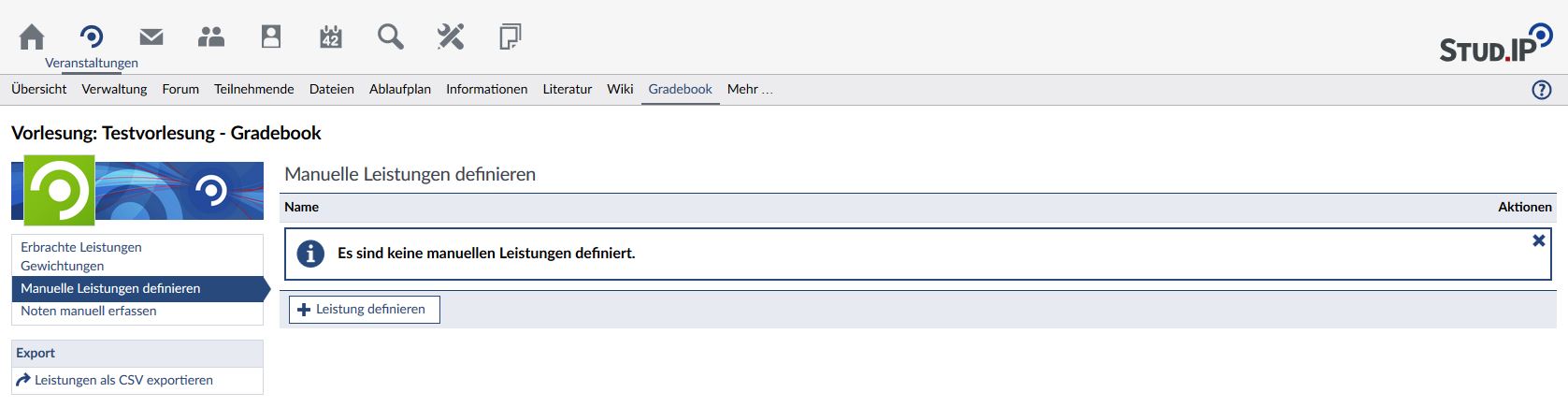Open the Veranstaltungen icon
Viewport: 1568px width, 407px height.
(92, 36)
